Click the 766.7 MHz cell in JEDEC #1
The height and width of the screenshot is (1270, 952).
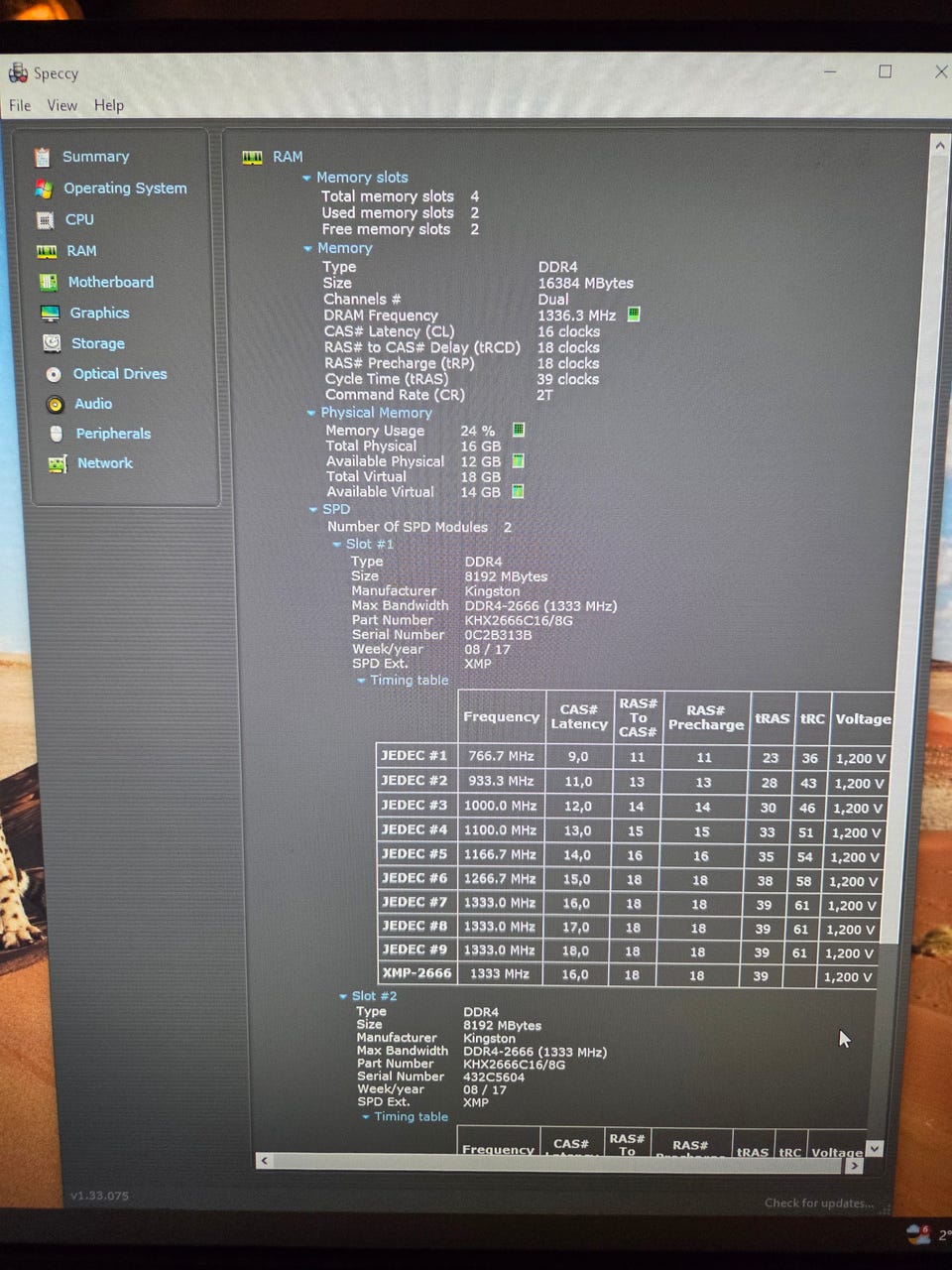501,757
